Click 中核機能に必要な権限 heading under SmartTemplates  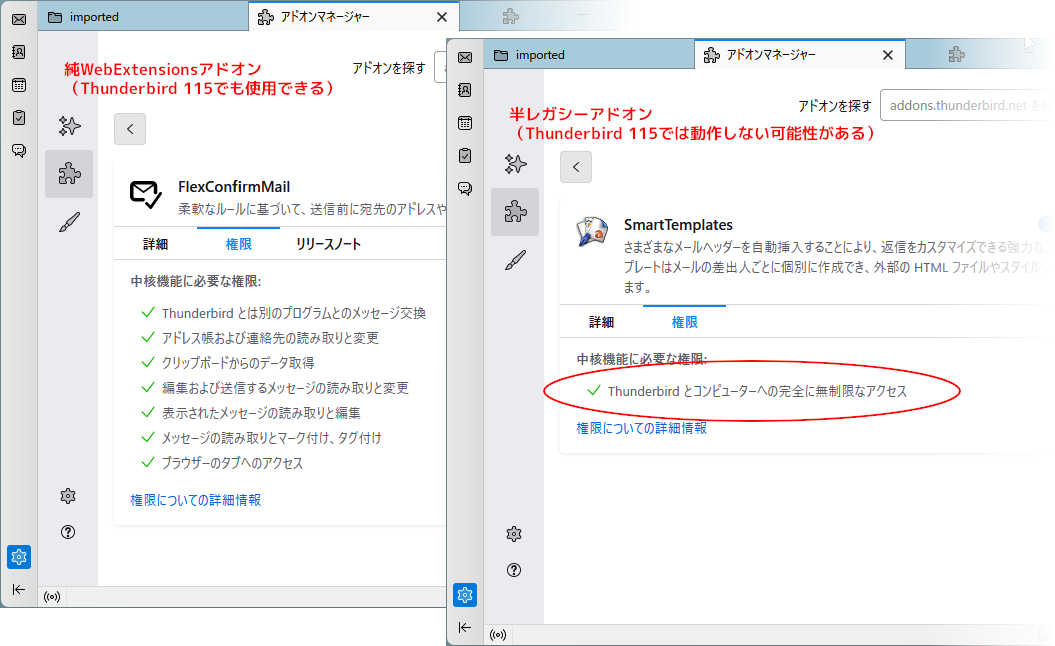click(642, 359)
